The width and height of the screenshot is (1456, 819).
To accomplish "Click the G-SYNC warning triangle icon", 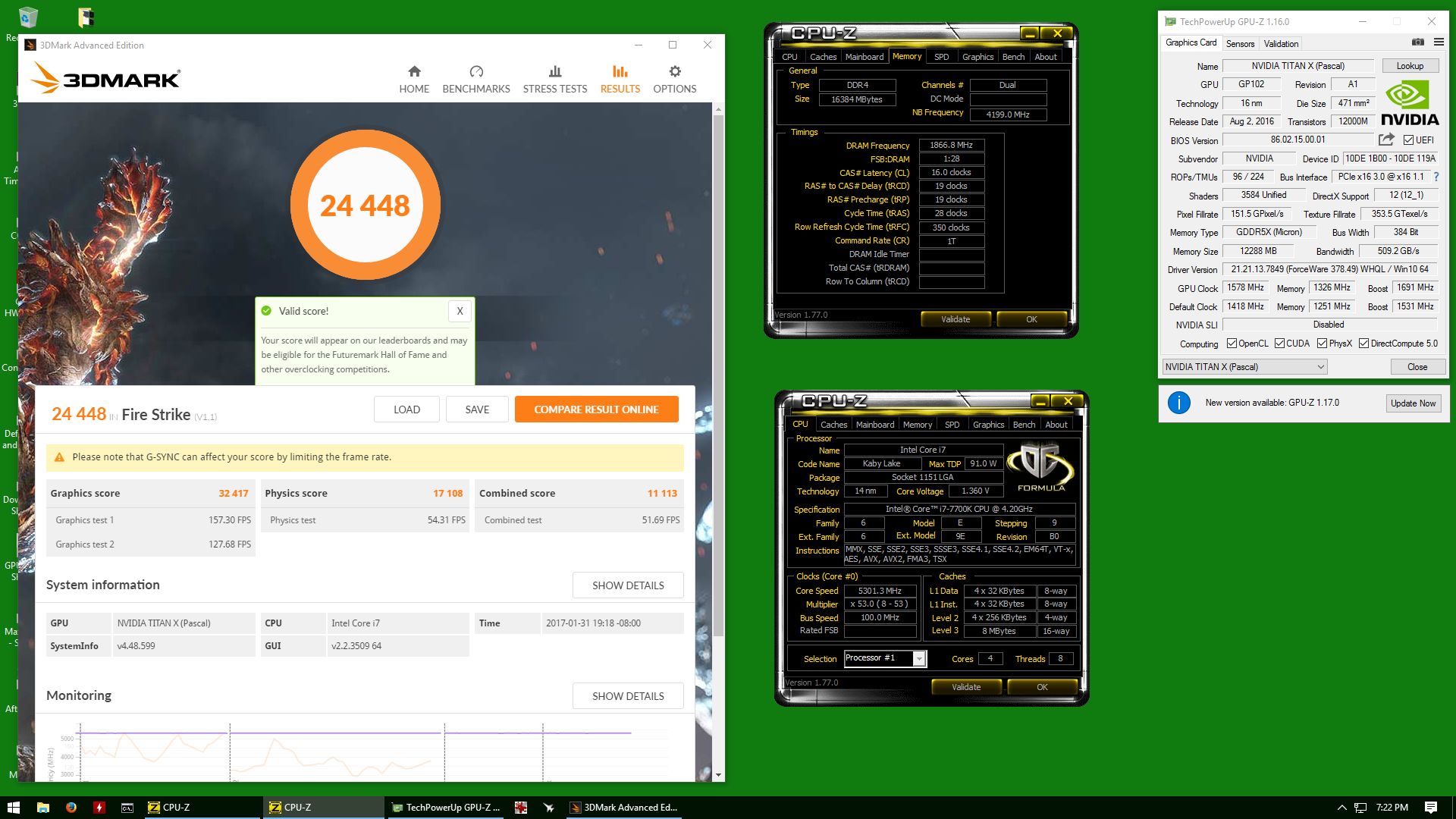I will [x=59, y=457].
